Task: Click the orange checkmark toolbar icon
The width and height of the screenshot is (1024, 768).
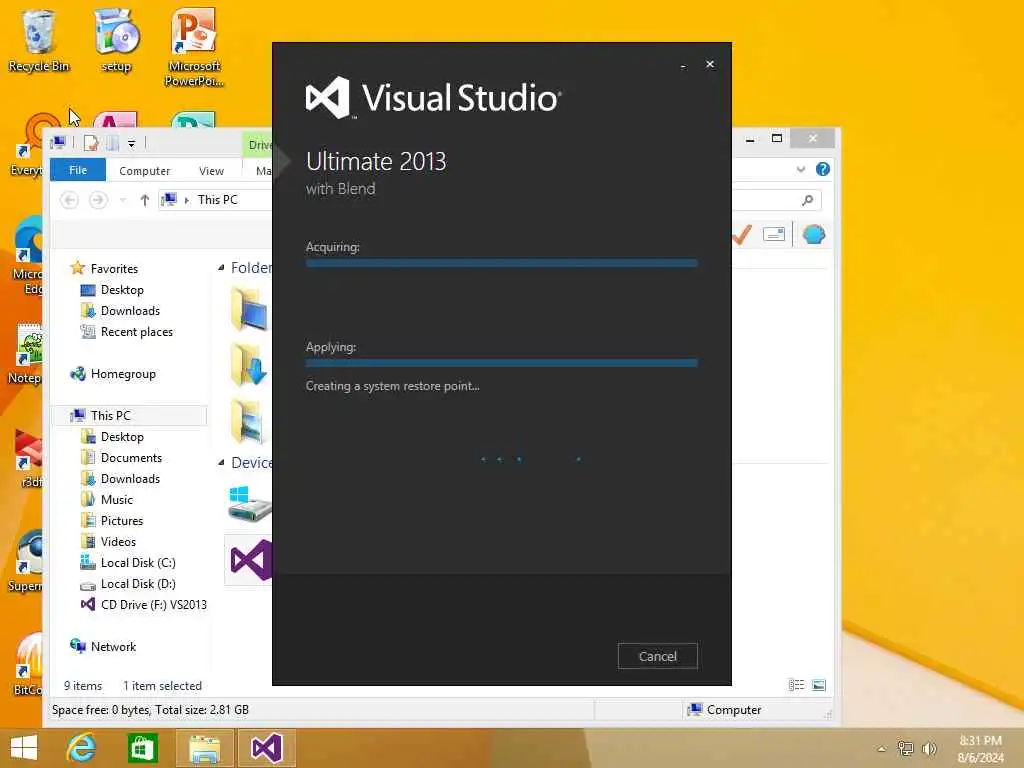Action: [x=742, y=234]
